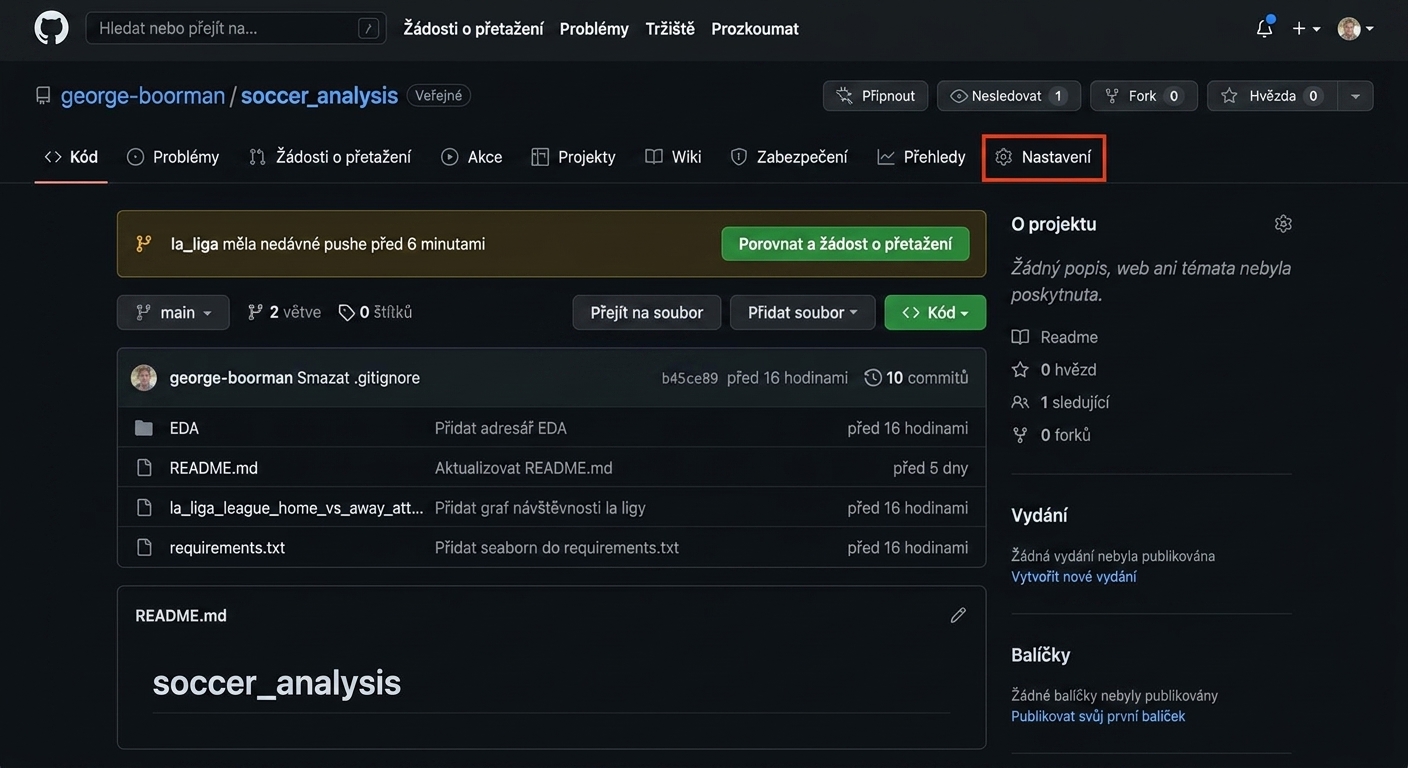Expand the dropdown arrow next to Hvězda
Viewport: 1408px width, 768px height.
(1356, 96)
